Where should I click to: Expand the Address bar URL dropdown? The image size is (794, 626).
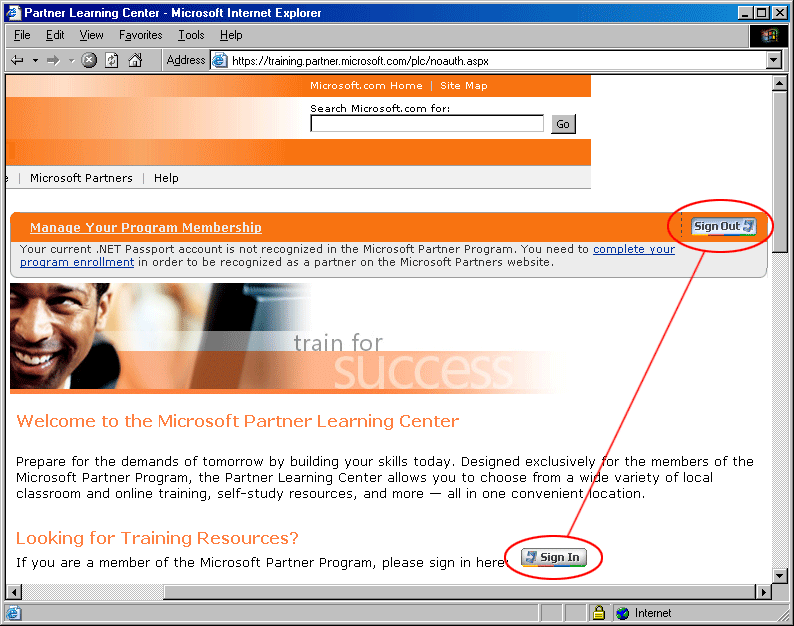click(774, 60)
